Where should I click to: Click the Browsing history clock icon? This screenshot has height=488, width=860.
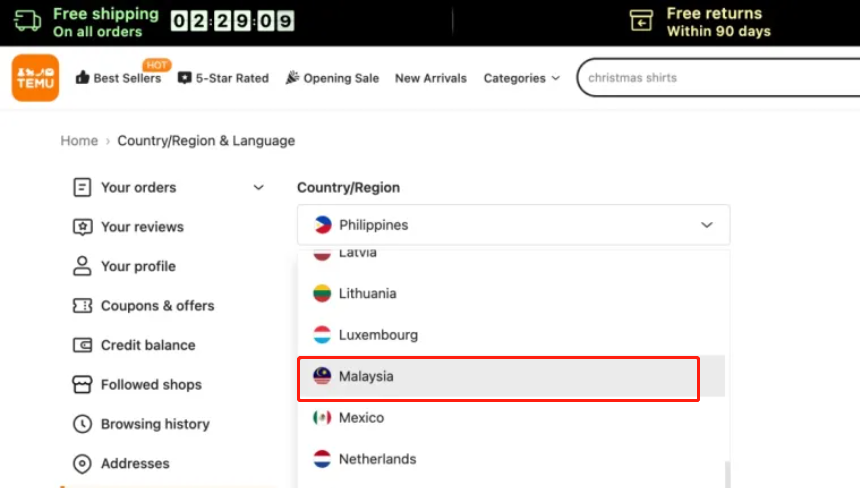pyautogui.click(x=82, y=424)
